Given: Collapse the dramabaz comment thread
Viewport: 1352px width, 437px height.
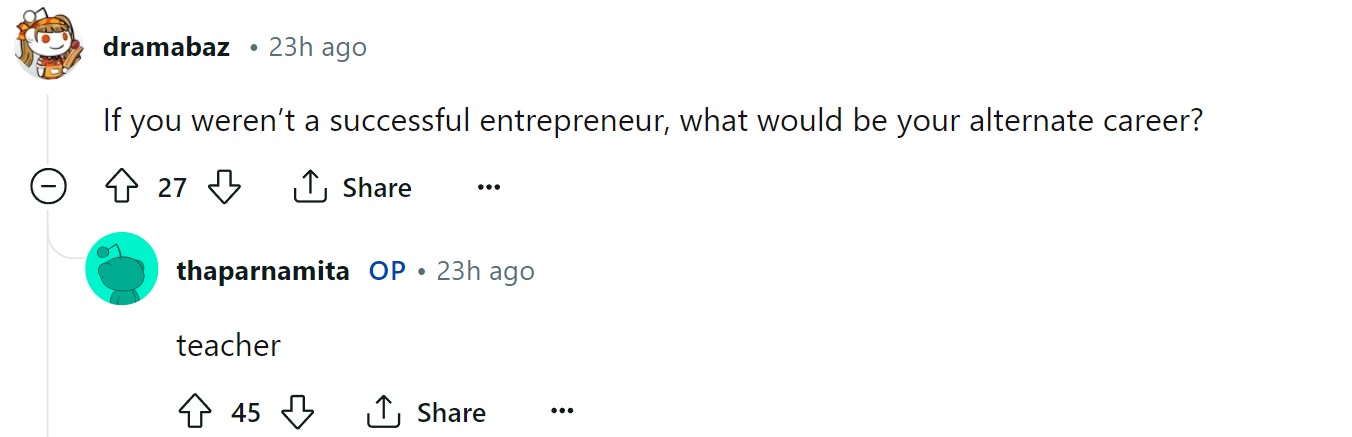Looking at the screenshot, I should 48,187.
